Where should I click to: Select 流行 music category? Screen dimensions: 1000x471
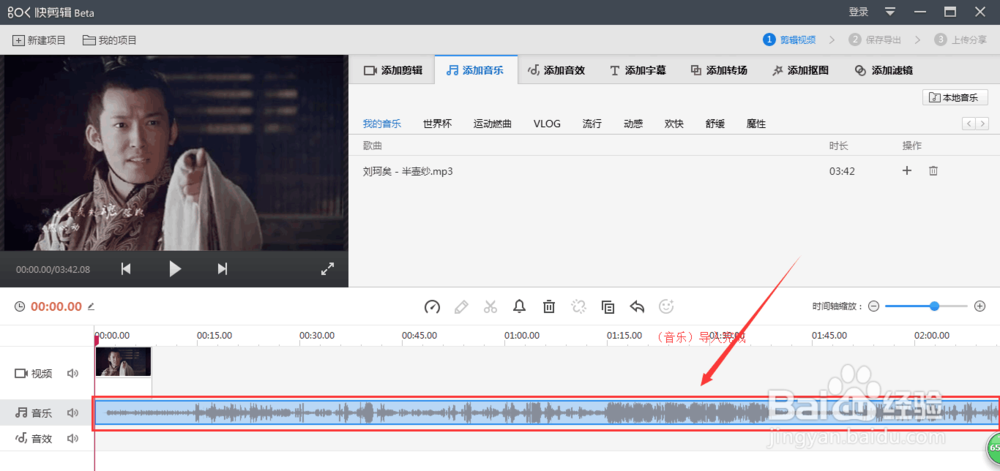[x=592, y=124]
